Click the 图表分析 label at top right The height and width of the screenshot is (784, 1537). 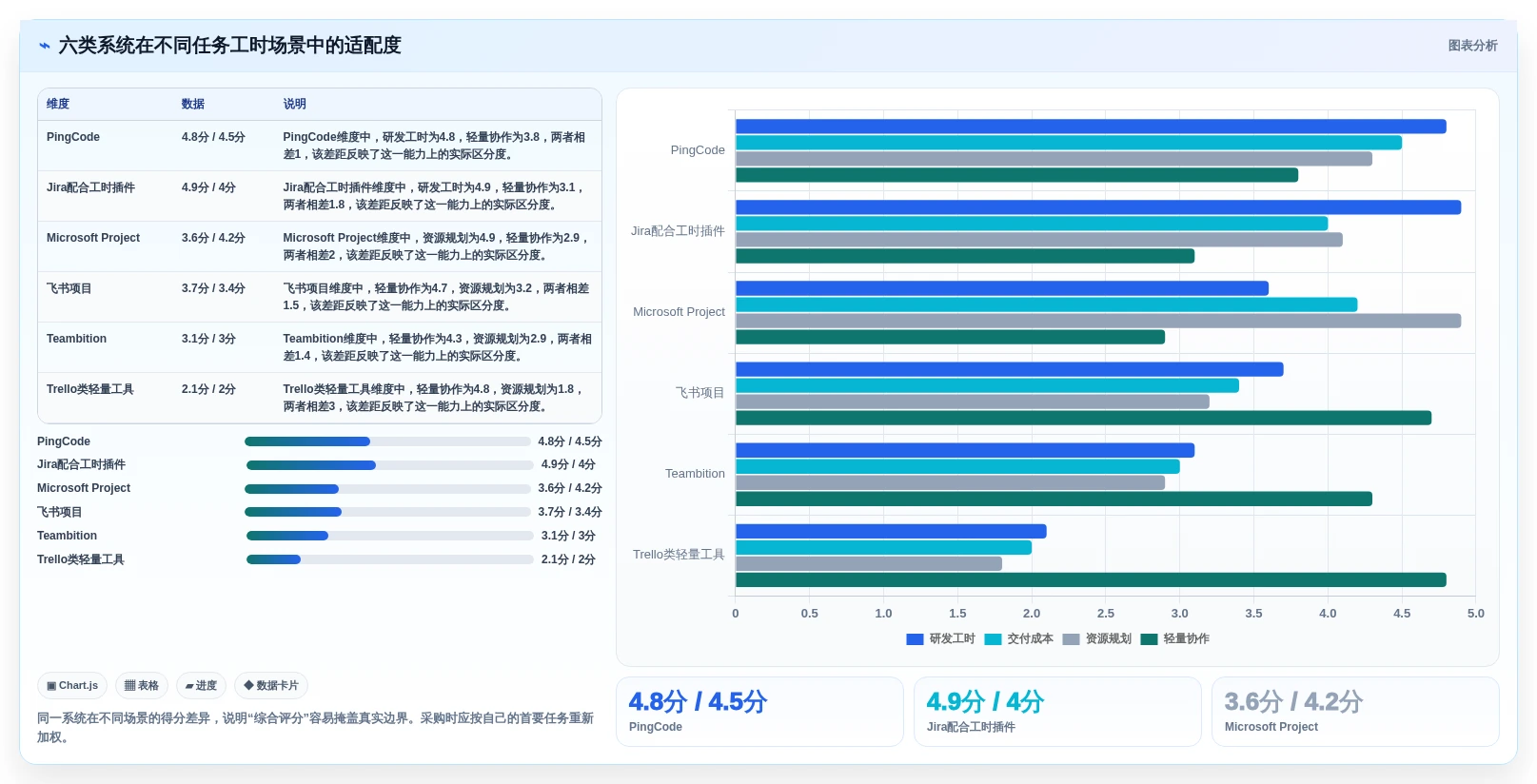pyautogui.click(x=1472, y=46)
